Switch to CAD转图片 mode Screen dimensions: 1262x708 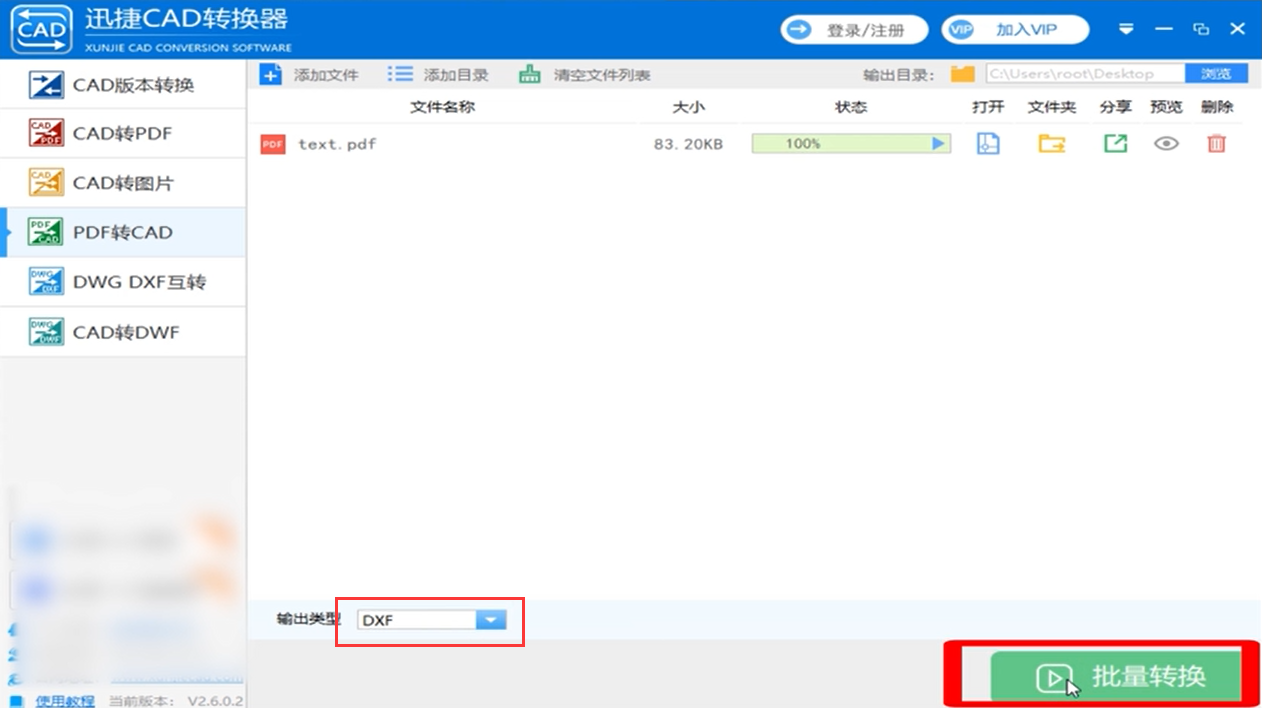122,183
